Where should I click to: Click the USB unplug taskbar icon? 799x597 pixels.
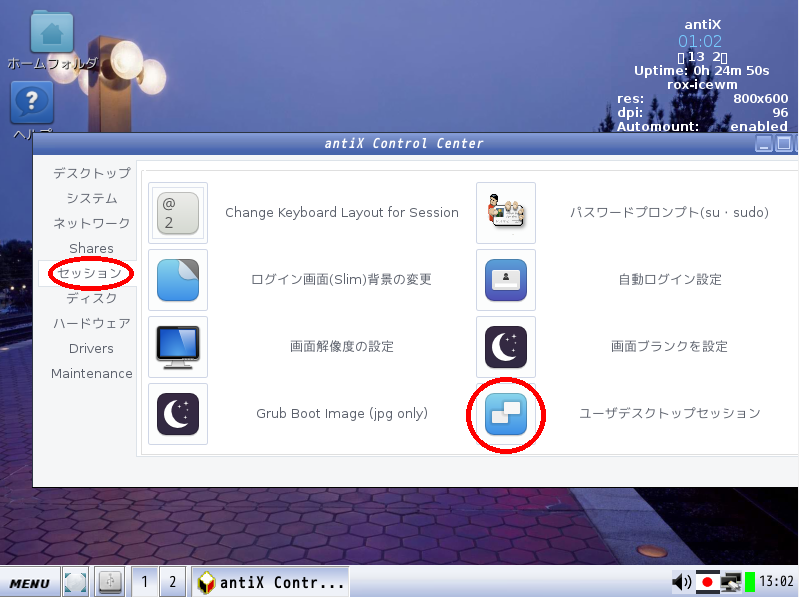[x=110, y=581]
